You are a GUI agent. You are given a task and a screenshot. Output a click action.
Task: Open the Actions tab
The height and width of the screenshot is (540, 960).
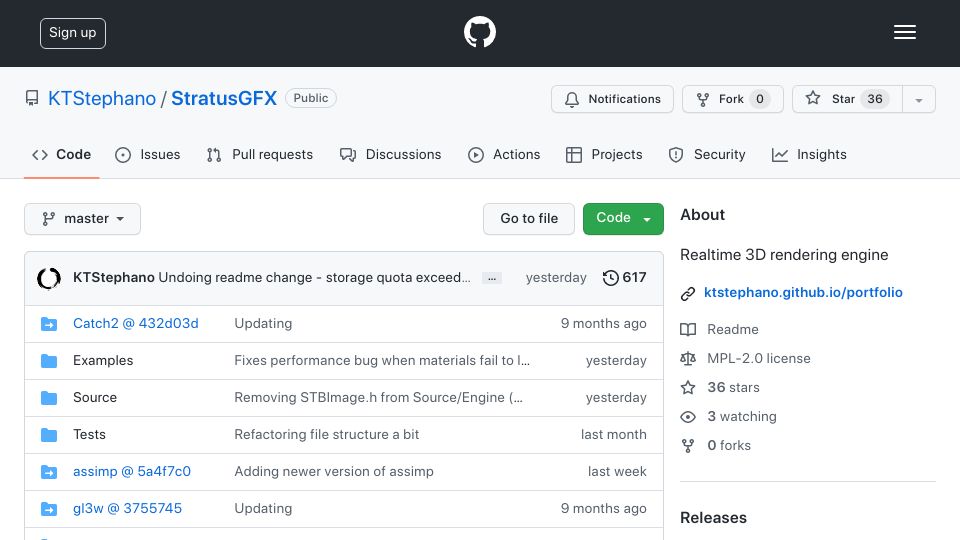click(x=504, y=155)
